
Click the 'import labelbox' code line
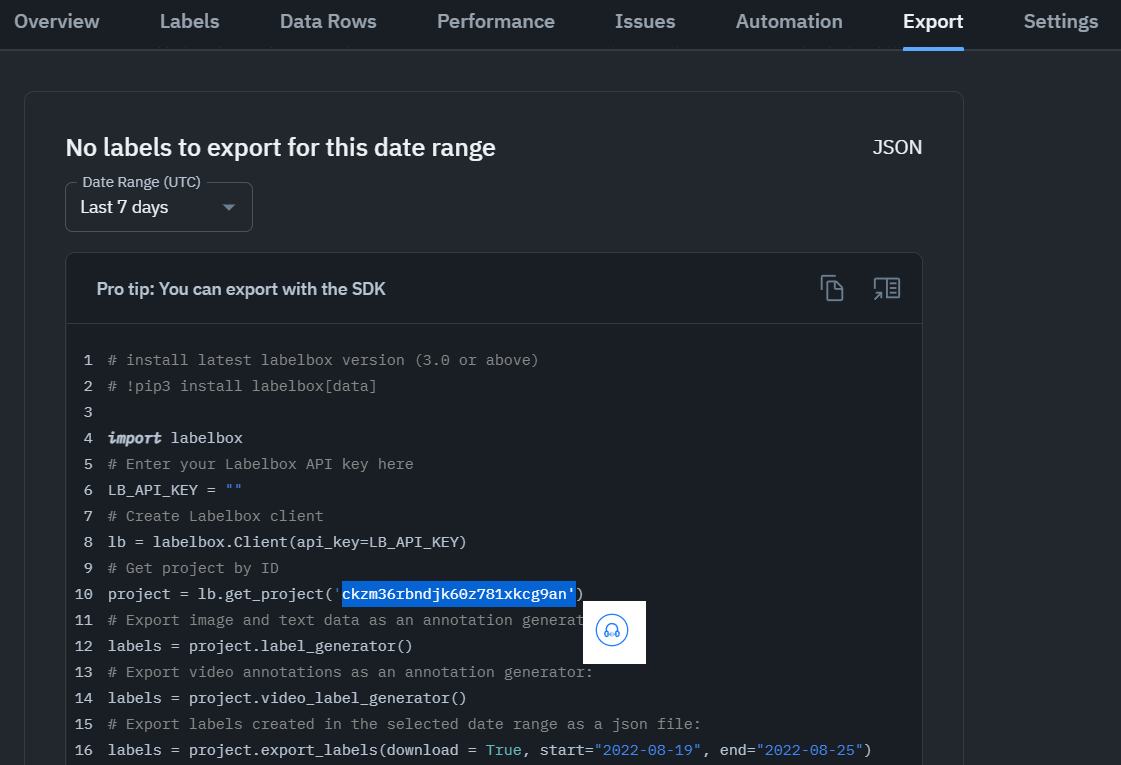(175, 438)
